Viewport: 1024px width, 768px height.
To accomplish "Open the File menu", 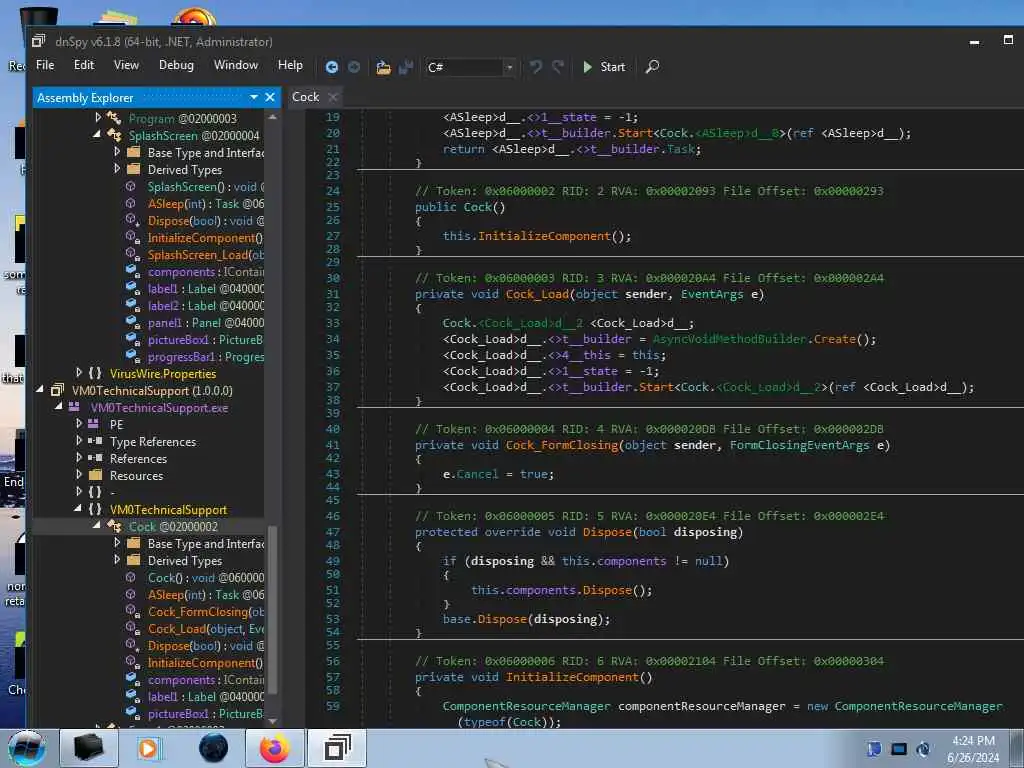I will 45,65.
